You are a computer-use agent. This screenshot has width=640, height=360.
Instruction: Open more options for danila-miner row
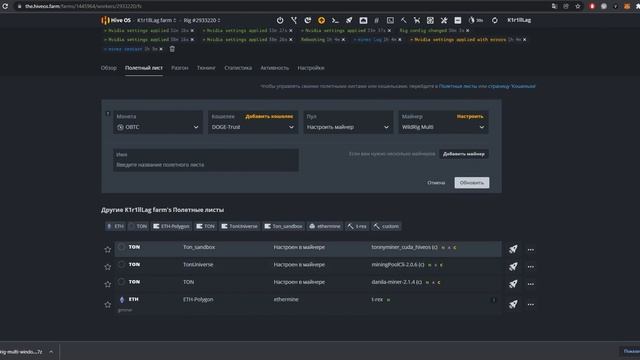(x=531, y=284)
